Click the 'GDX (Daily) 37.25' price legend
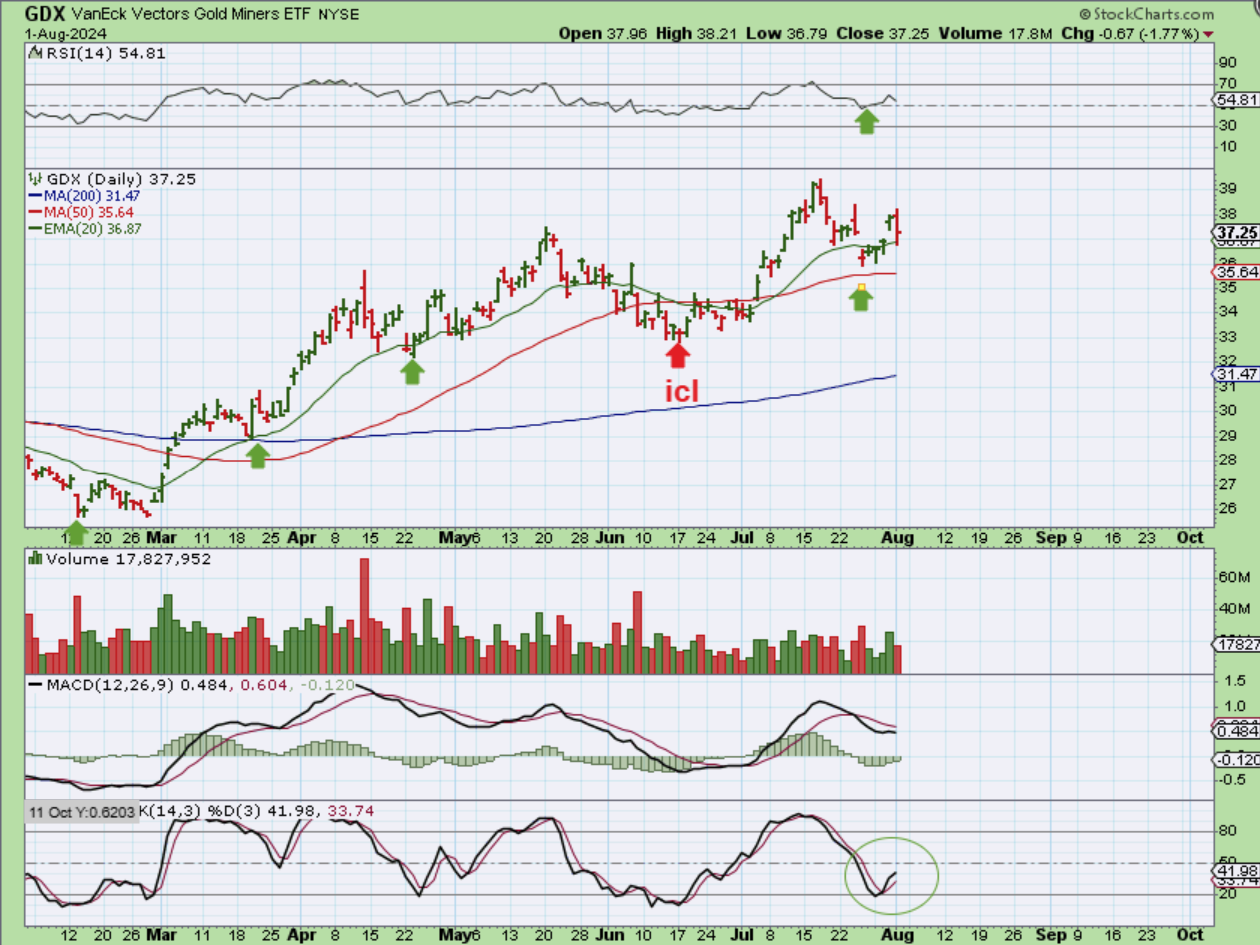The image size is (1260, 945). click(112, 179)
